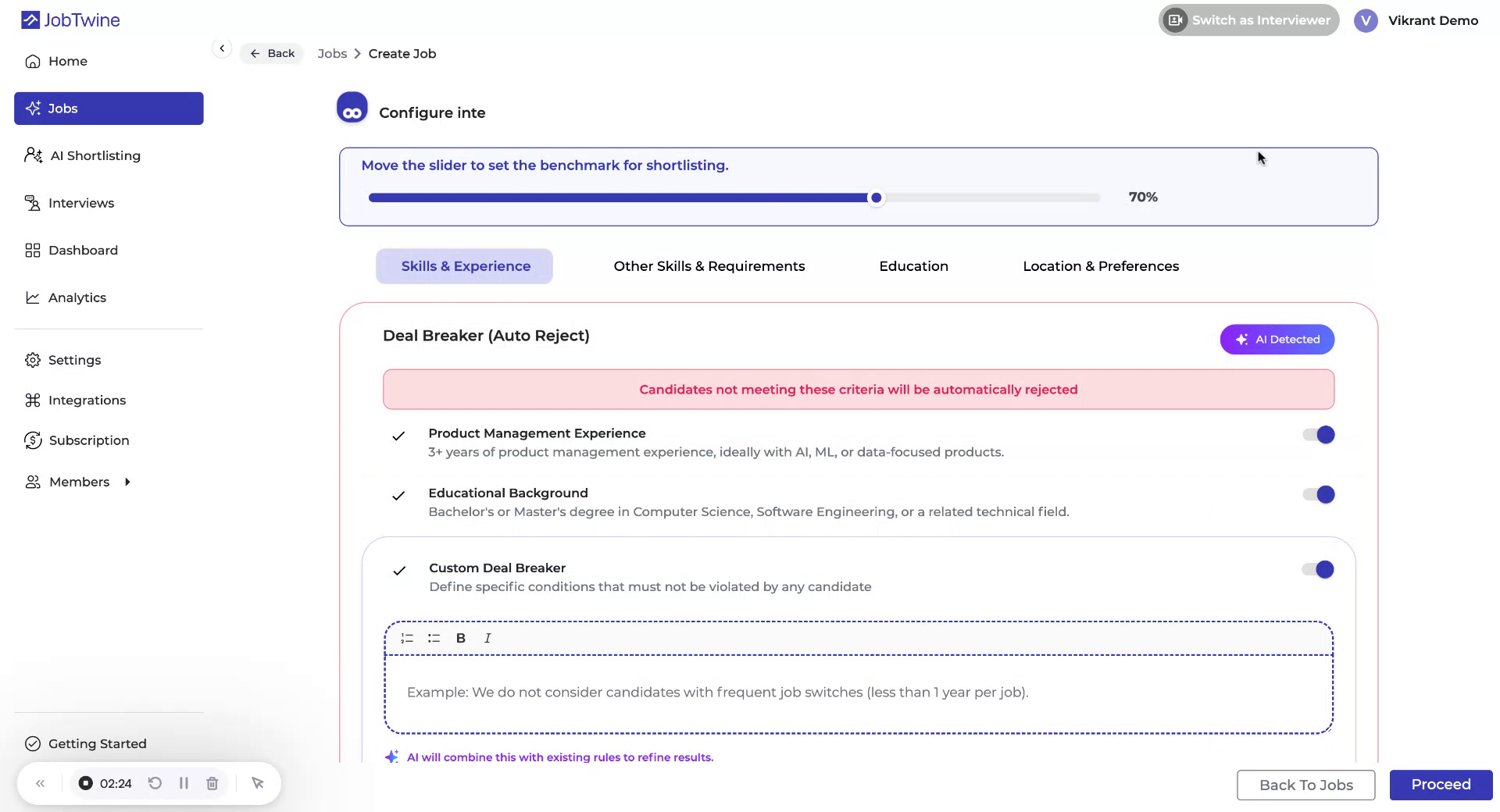Open the Subscription billing section

[x=88, y=440]
